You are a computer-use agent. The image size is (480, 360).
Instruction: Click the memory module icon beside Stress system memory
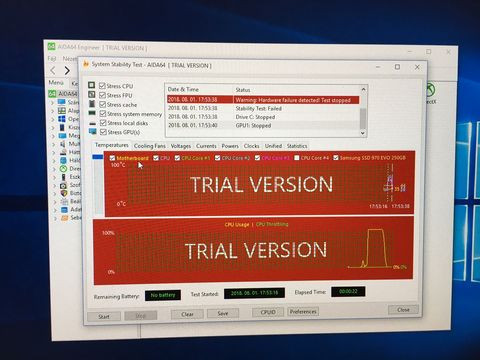(x=92, y=113)
